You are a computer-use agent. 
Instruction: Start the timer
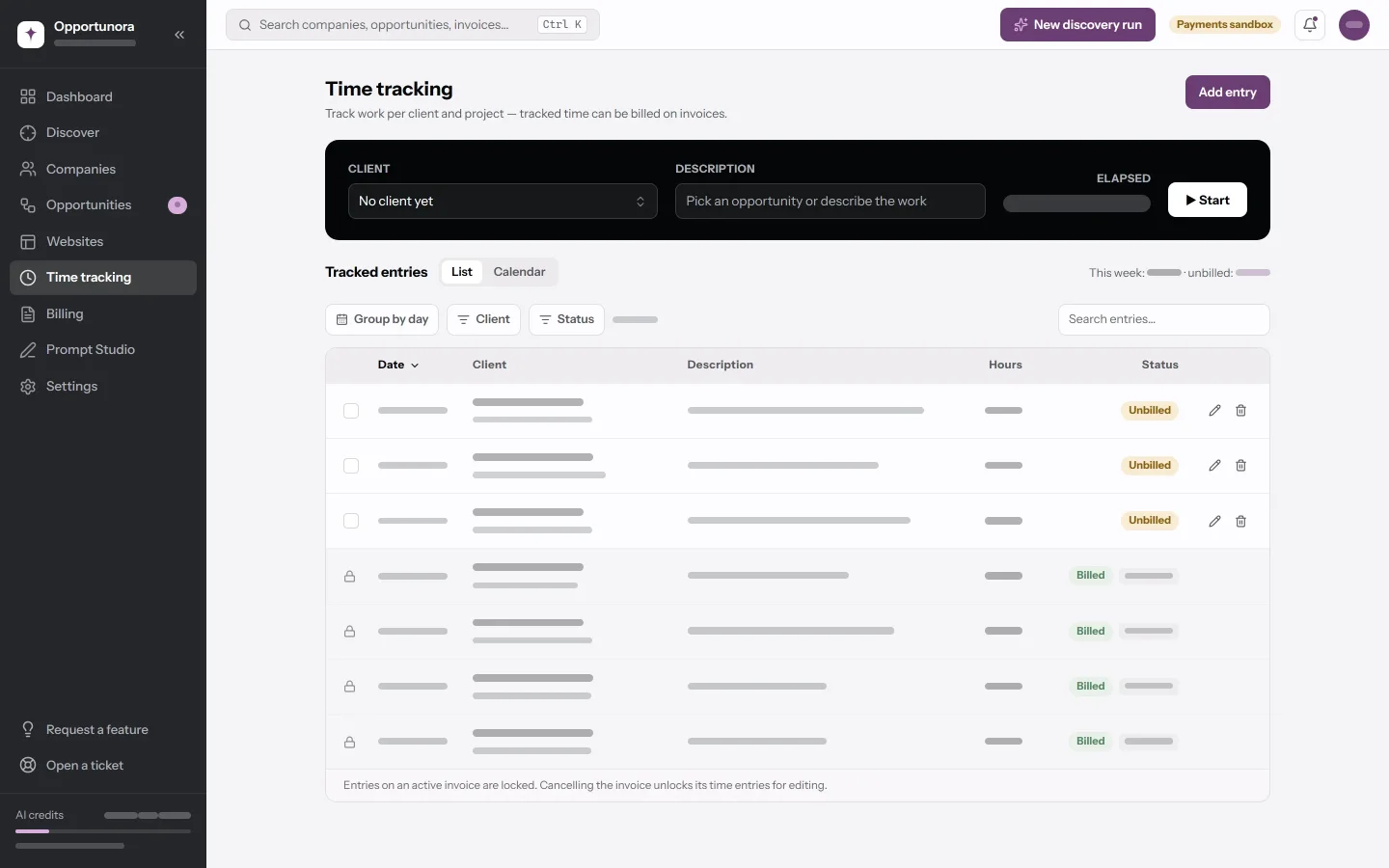pyautogui.click(x=1208, y=200)
